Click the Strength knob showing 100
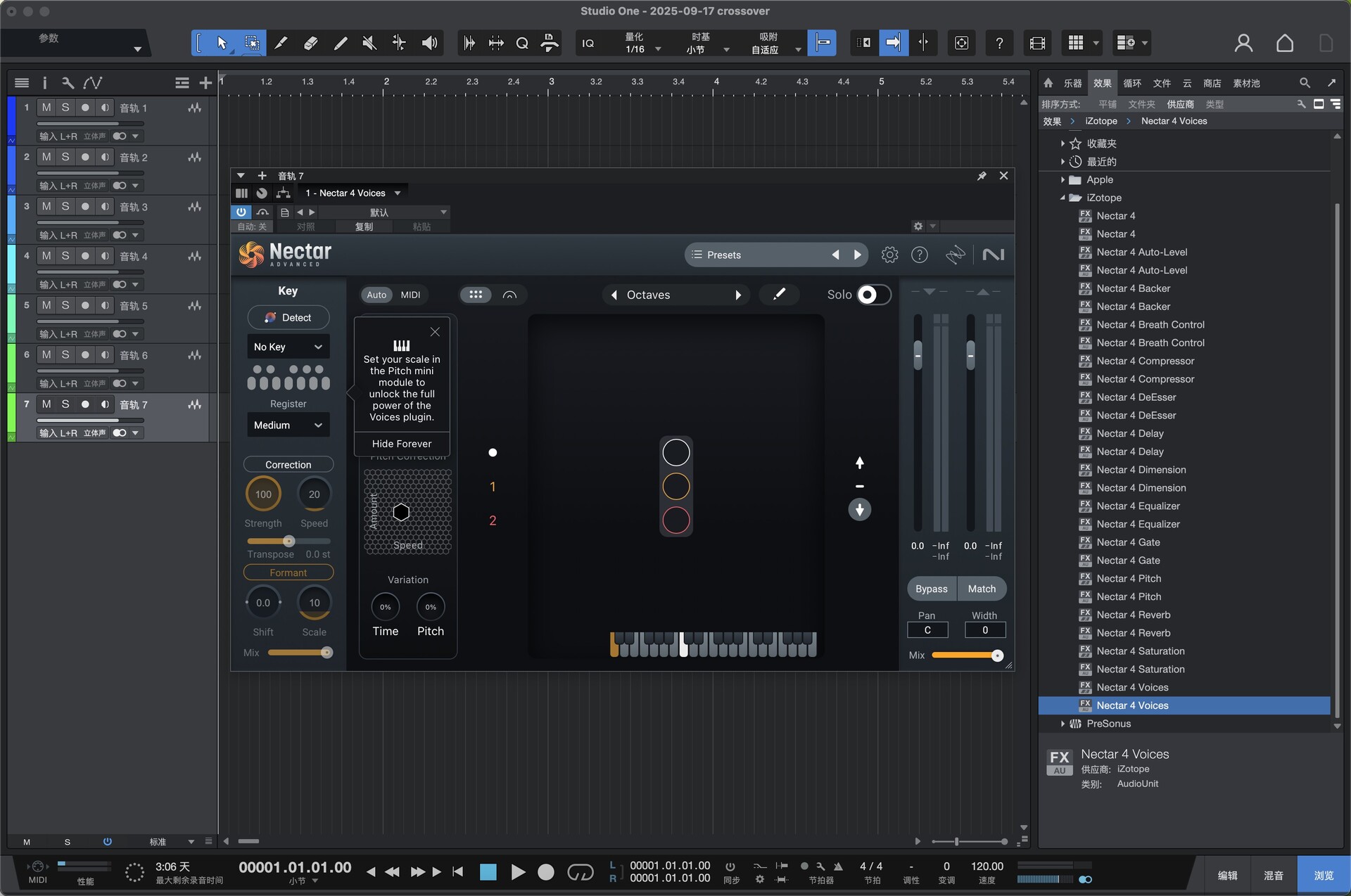This screenshot has width=1351, height=896. point(263,494)
